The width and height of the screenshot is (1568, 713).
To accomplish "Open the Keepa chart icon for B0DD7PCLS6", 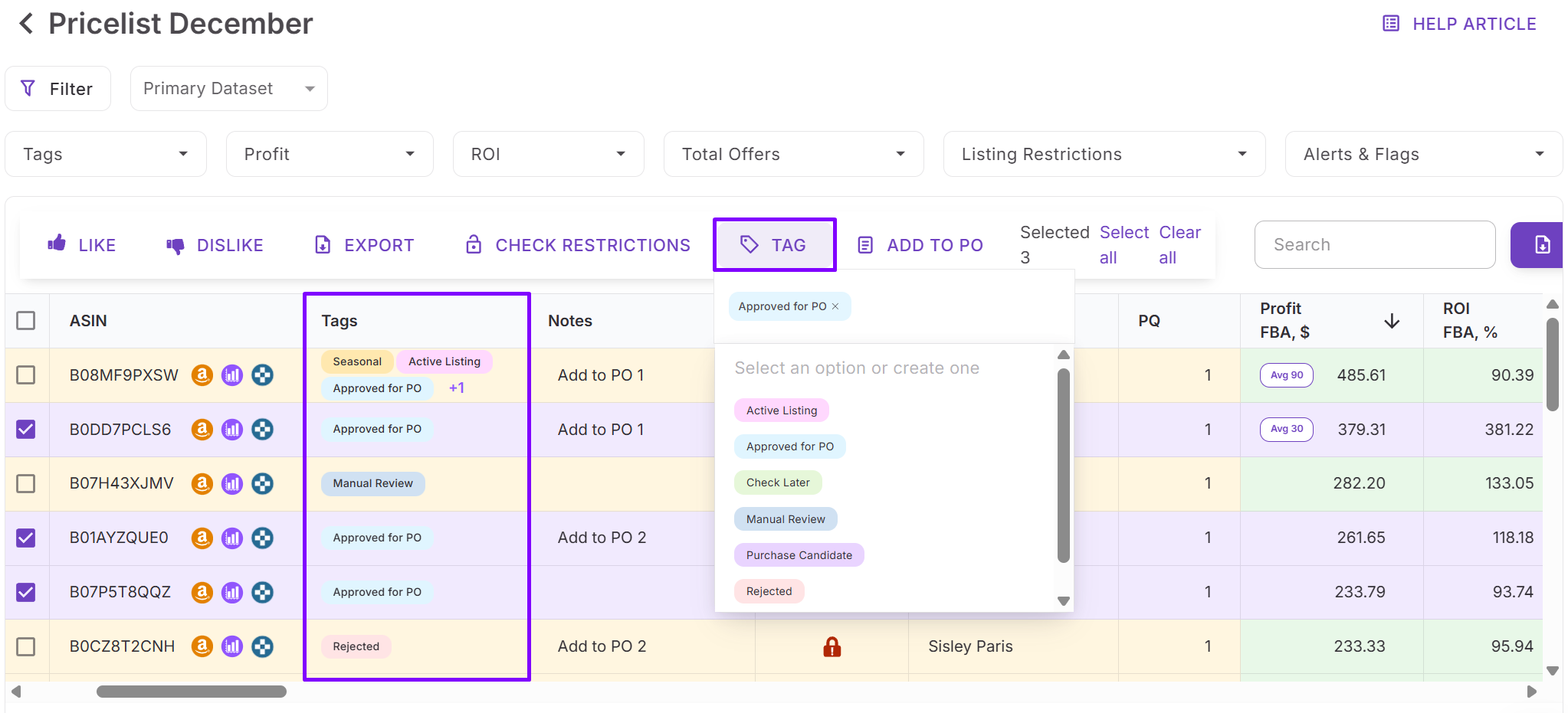I will pyautogui.click(x=232, y=430).
